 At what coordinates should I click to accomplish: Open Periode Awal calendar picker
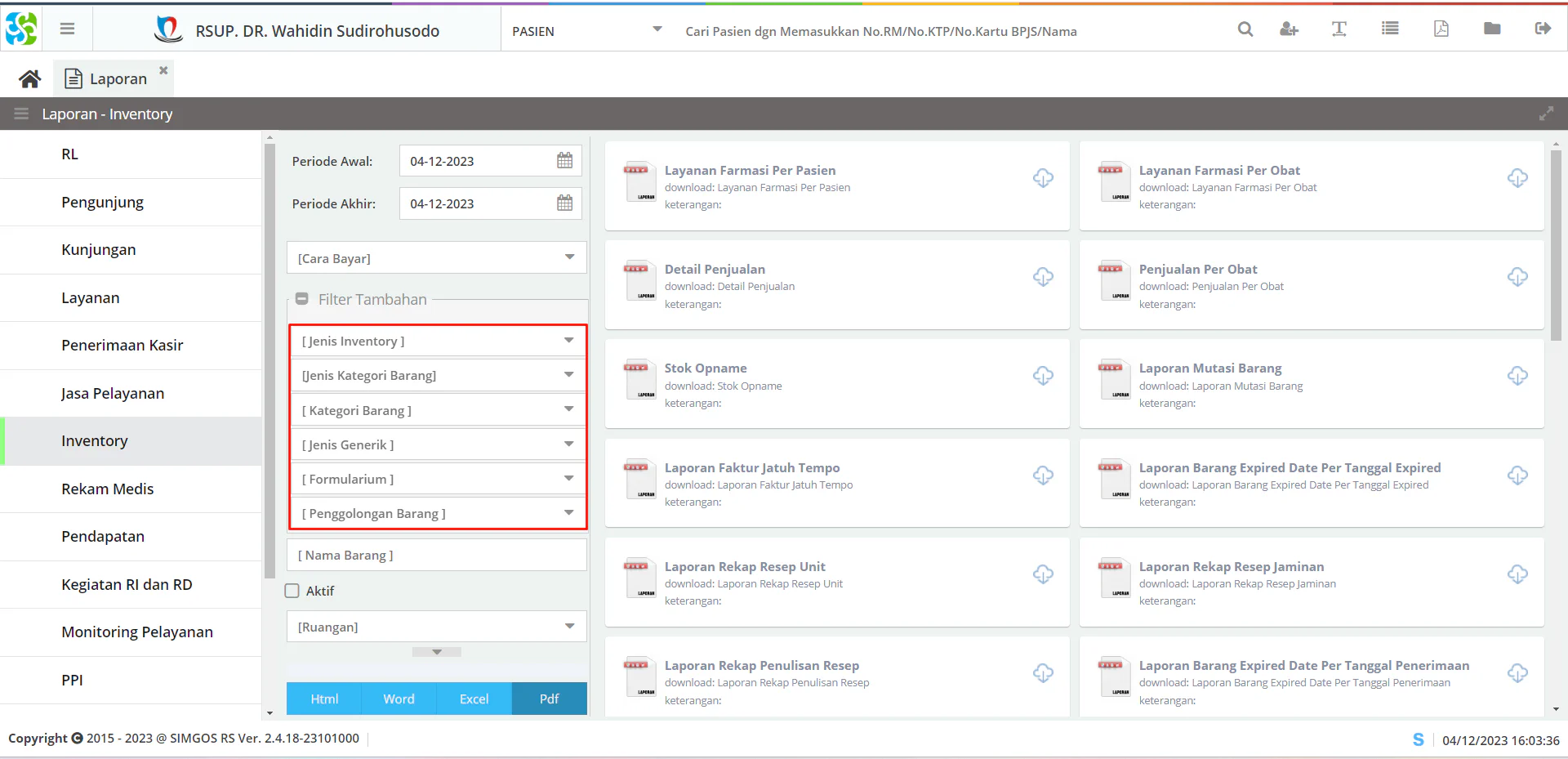point(564,161)
